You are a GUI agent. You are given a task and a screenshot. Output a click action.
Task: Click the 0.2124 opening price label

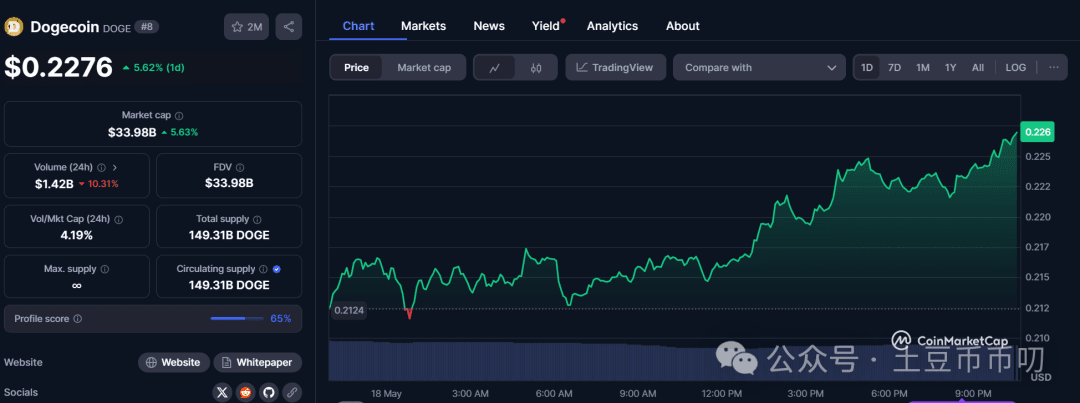point(349,310)
